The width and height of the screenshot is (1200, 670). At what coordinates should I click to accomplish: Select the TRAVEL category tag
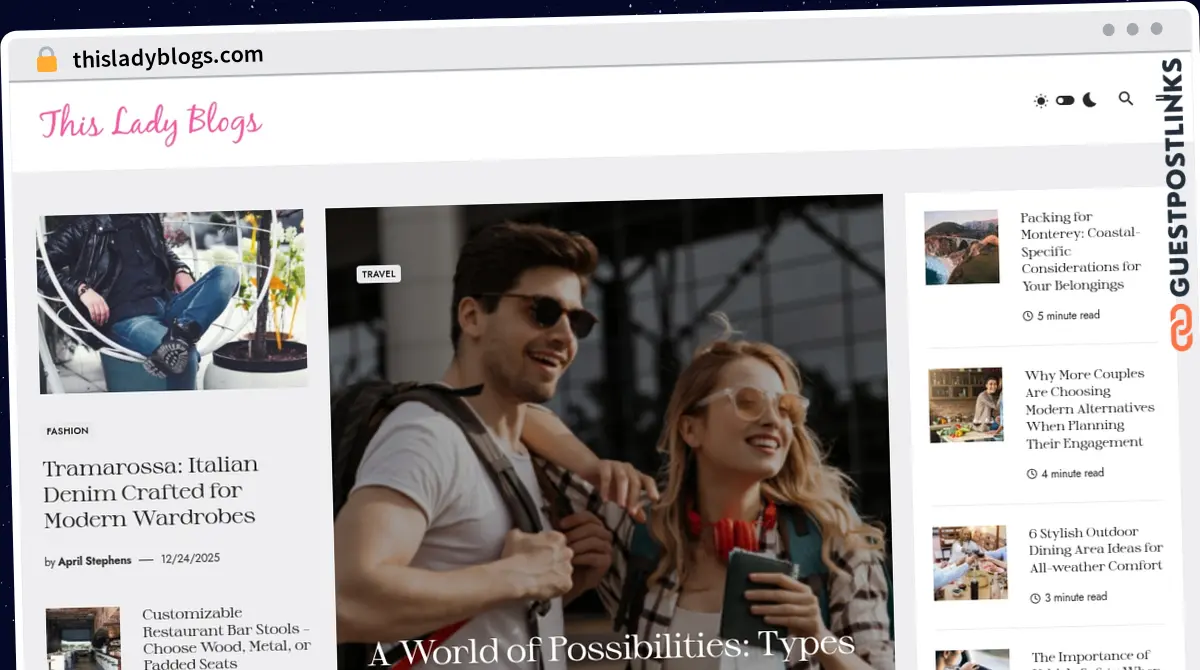click(379, 273)
